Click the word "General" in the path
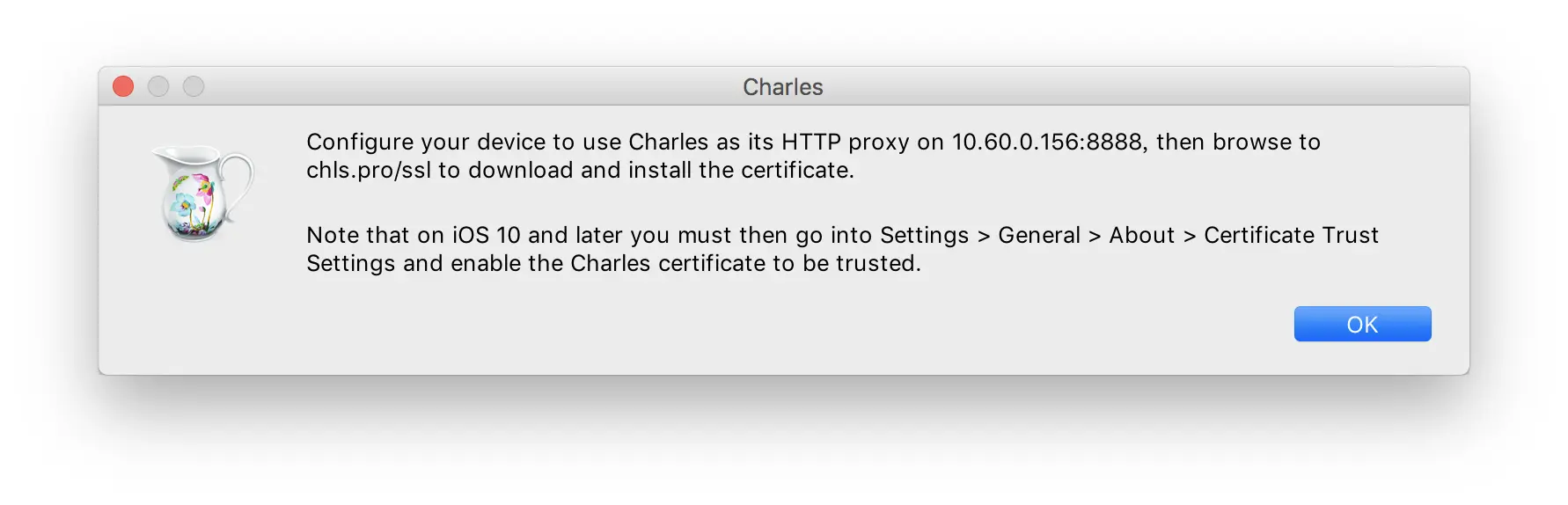This screenshot has width=1568, height=505. pos(1038,236)
